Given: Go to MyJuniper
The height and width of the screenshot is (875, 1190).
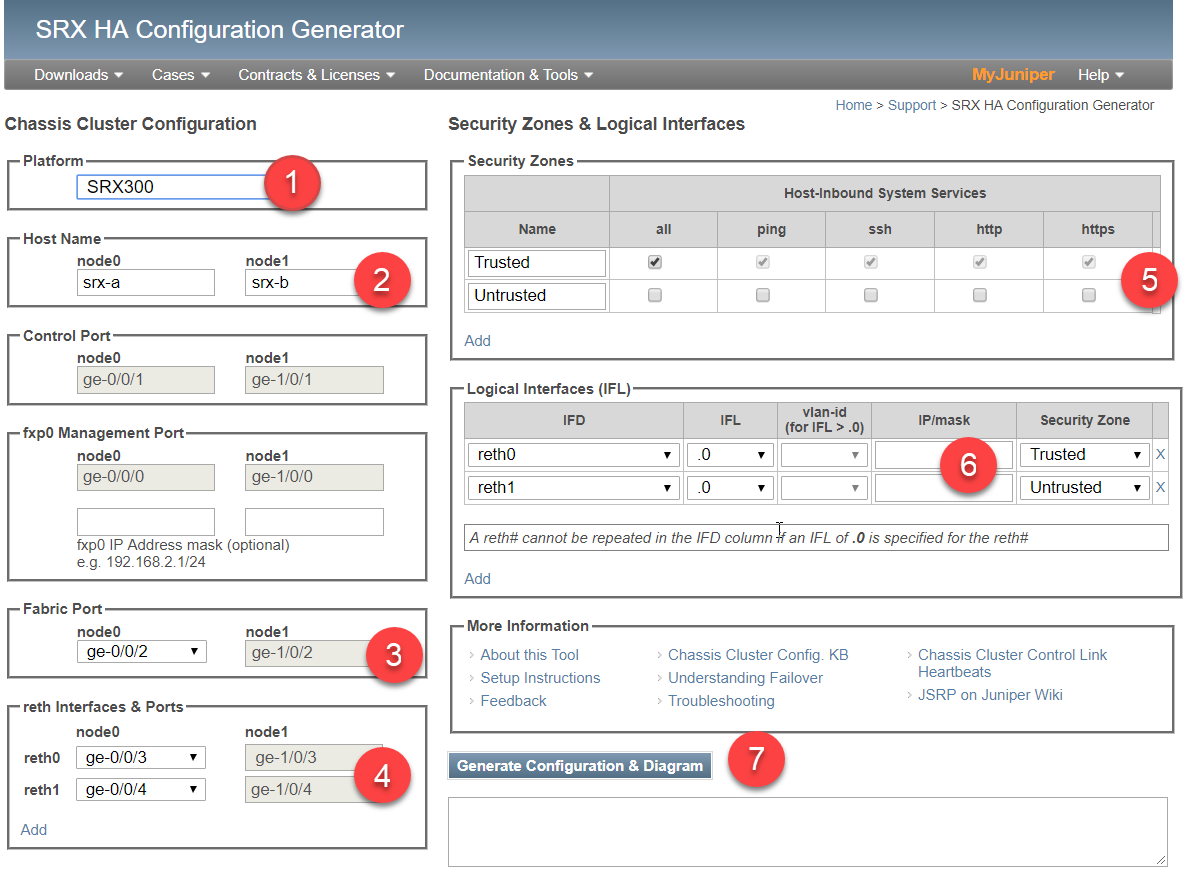Looking at the screenshot, I should [x=1013, y=74].
